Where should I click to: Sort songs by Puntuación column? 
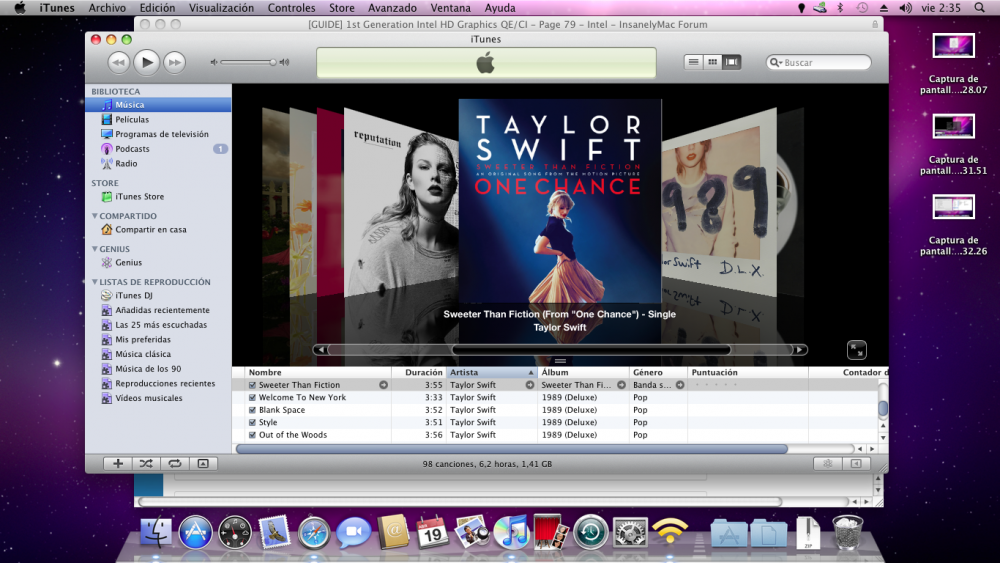point(747,372)
